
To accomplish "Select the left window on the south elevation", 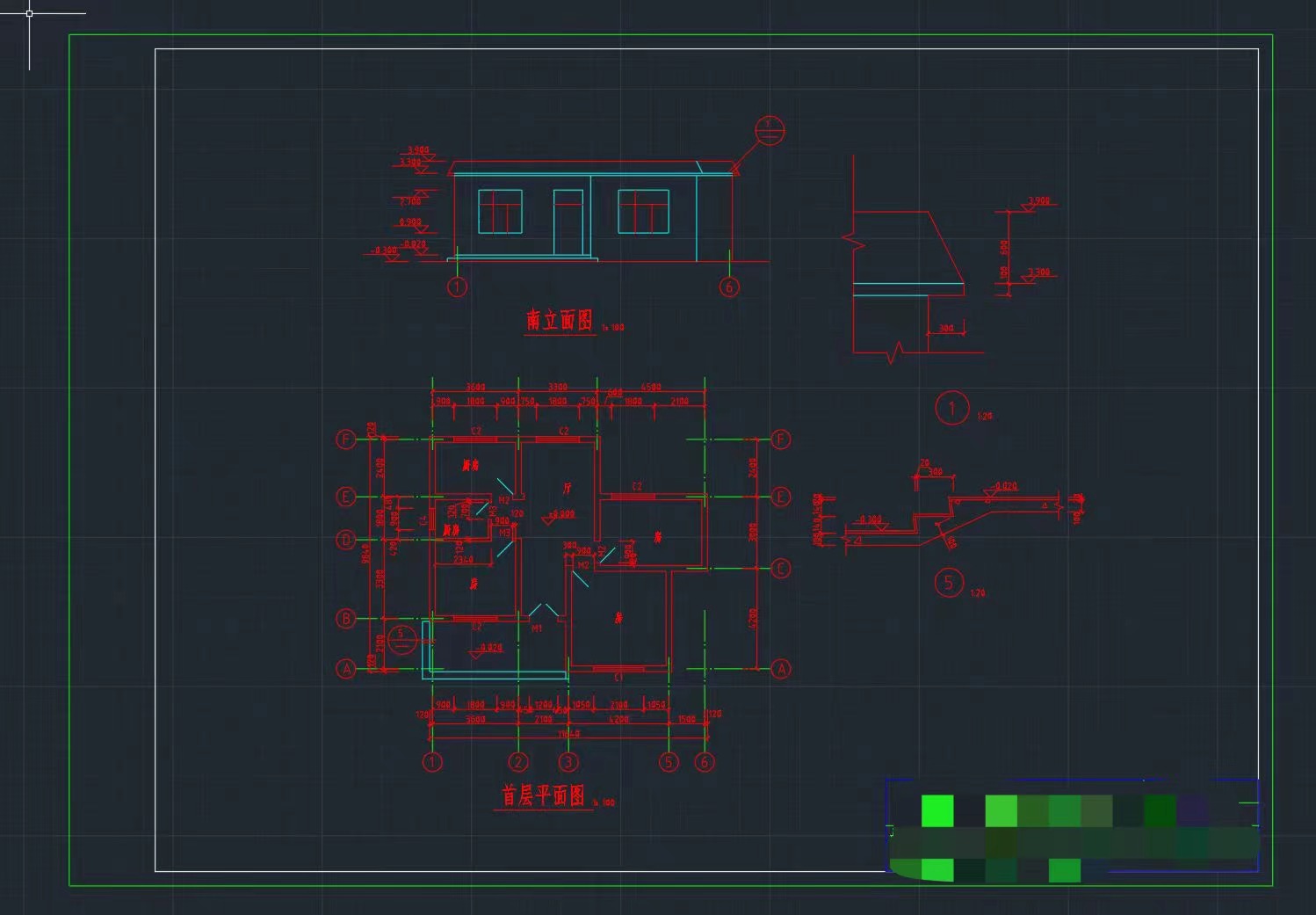I will [500, 211].
